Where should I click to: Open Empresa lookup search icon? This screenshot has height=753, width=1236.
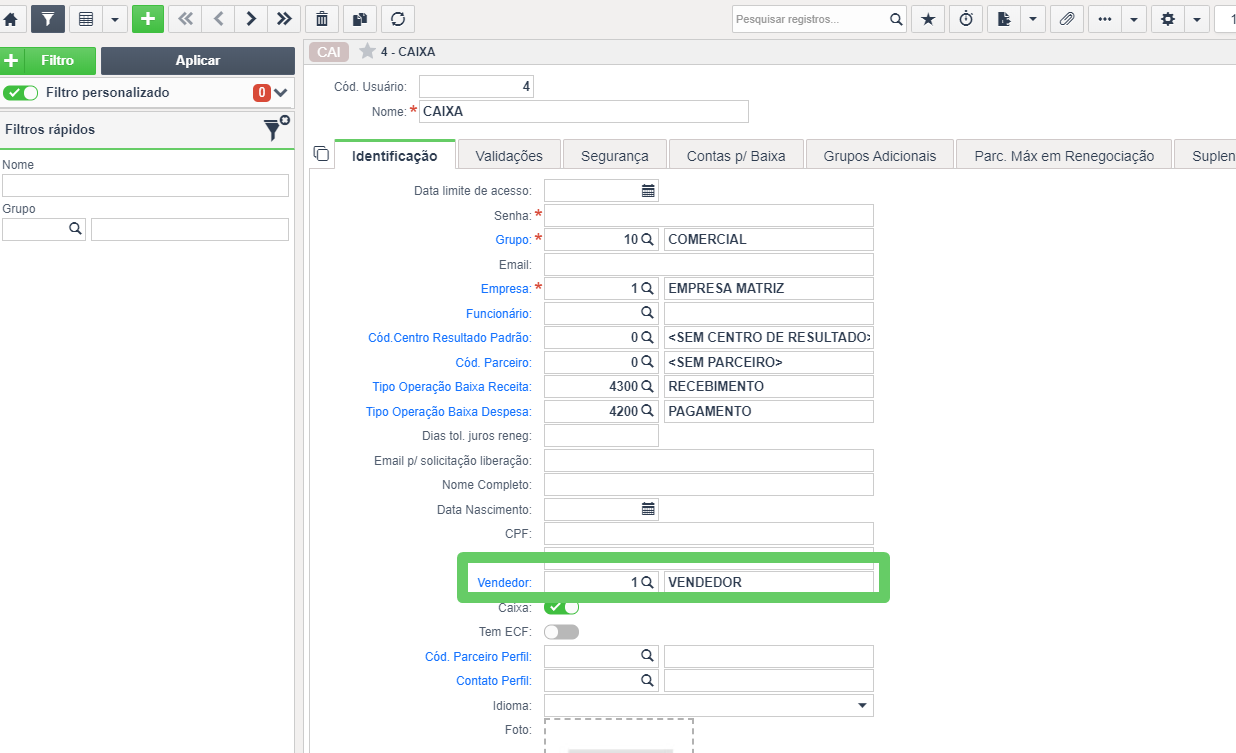tap(648, 288)
